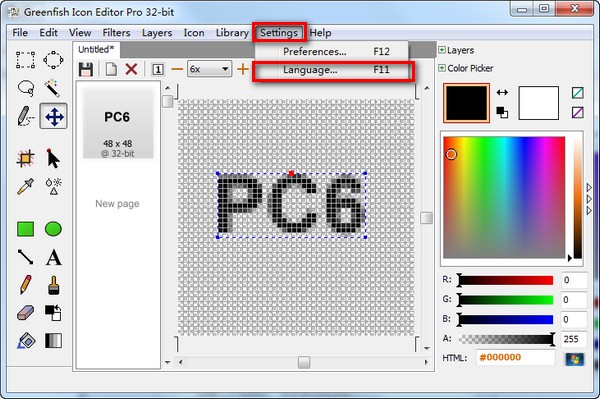Image resolution: width=600 pixels, height=399 pixels.
Task: Select the green Rectangle shape tool
Action: pyautogui.click(x=26, y=229)
